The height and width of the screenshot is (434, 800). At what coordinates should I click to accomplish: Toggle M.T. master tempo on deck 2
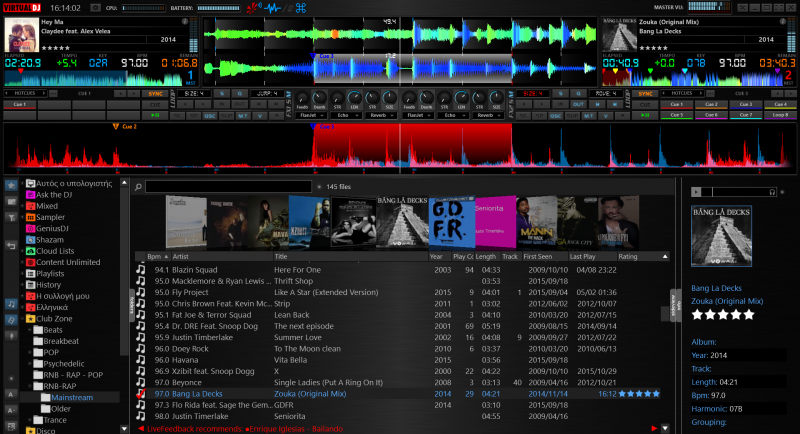click(589, 116)
